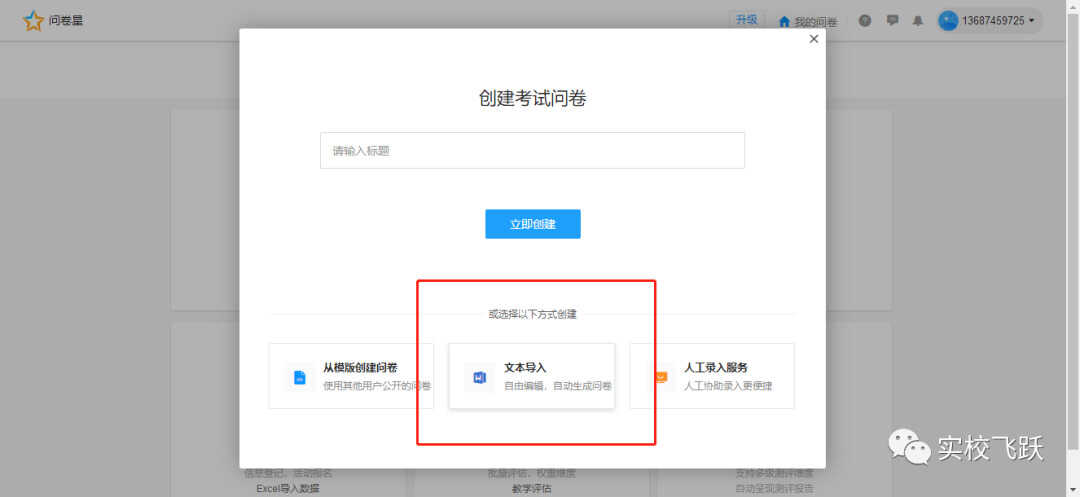Click Excel导入数据 text in background page
Viewport: 1080px width, 497px height.
pos(288,489)
